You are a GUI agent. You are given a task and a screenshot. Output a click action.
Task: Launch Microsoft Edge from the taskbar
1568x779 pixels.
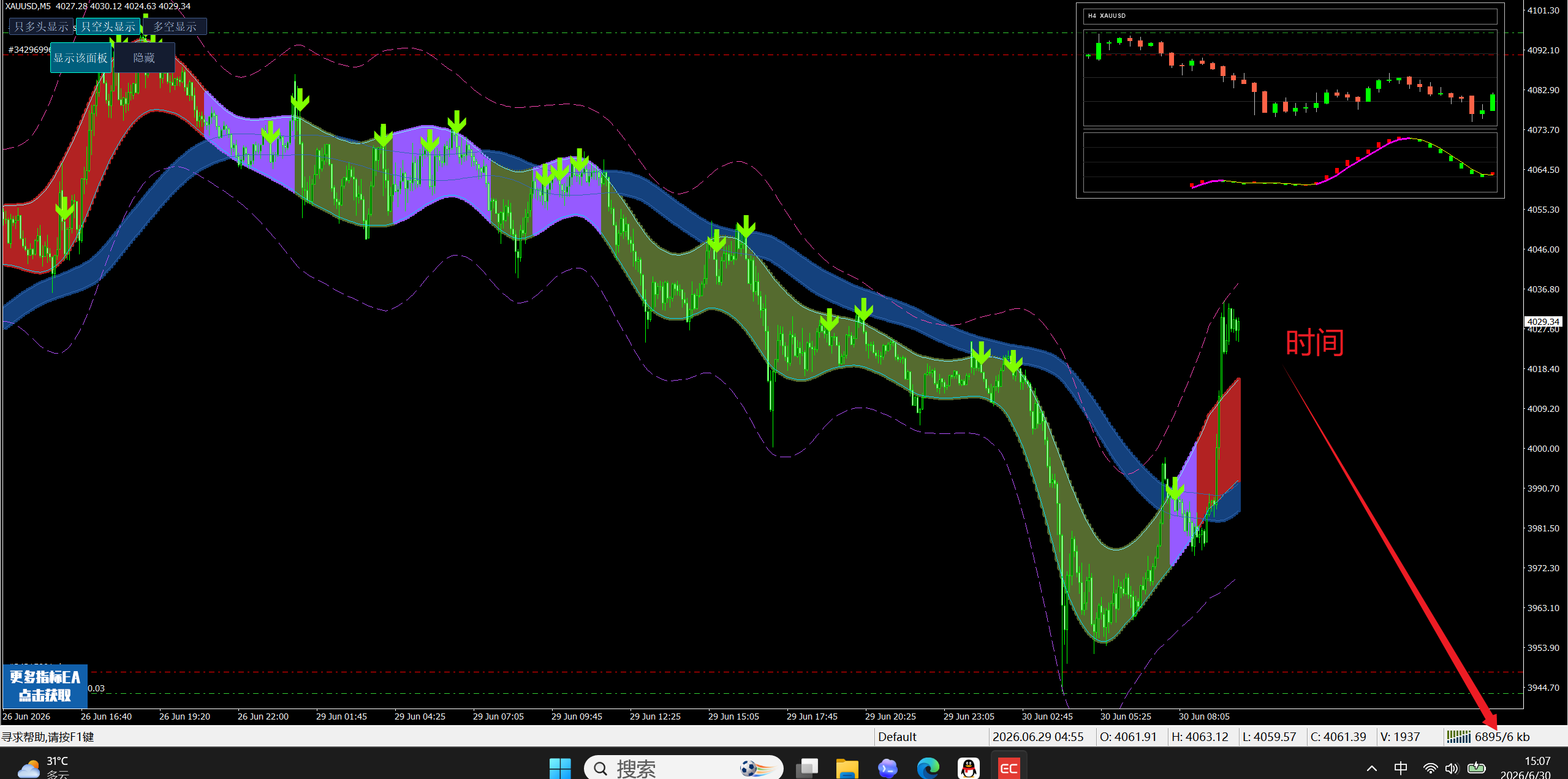pyautogui.click(x=928, y=768)
